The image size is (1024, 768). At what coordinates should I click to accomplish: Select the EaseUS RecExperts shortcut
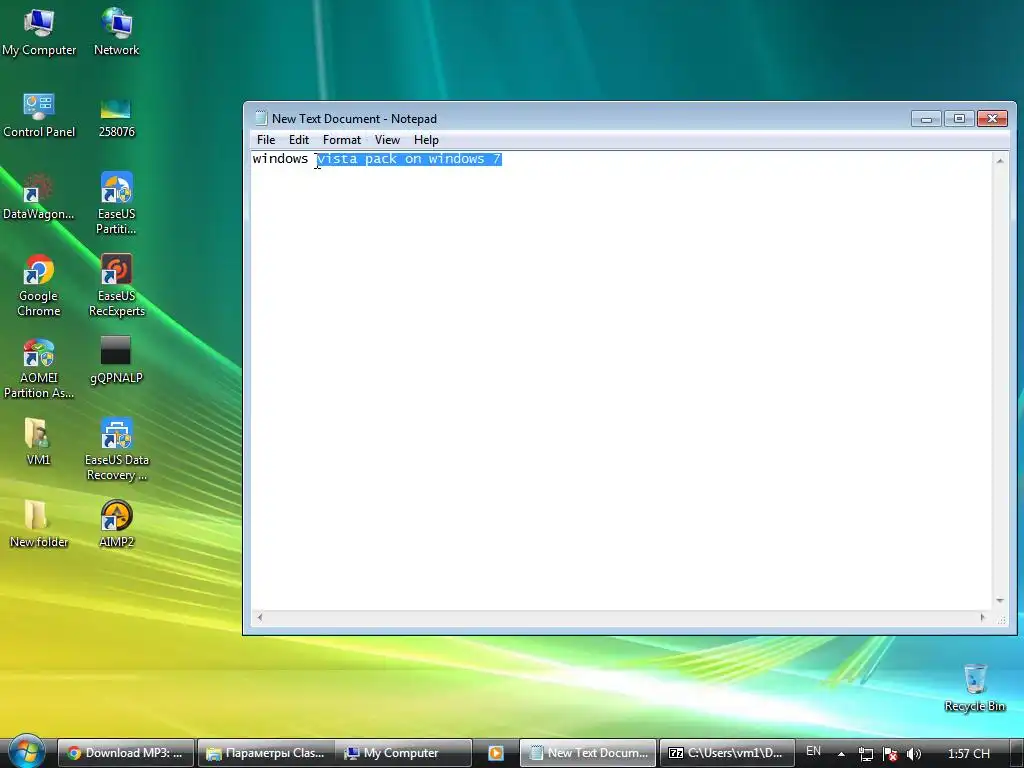tap(116, 285)
